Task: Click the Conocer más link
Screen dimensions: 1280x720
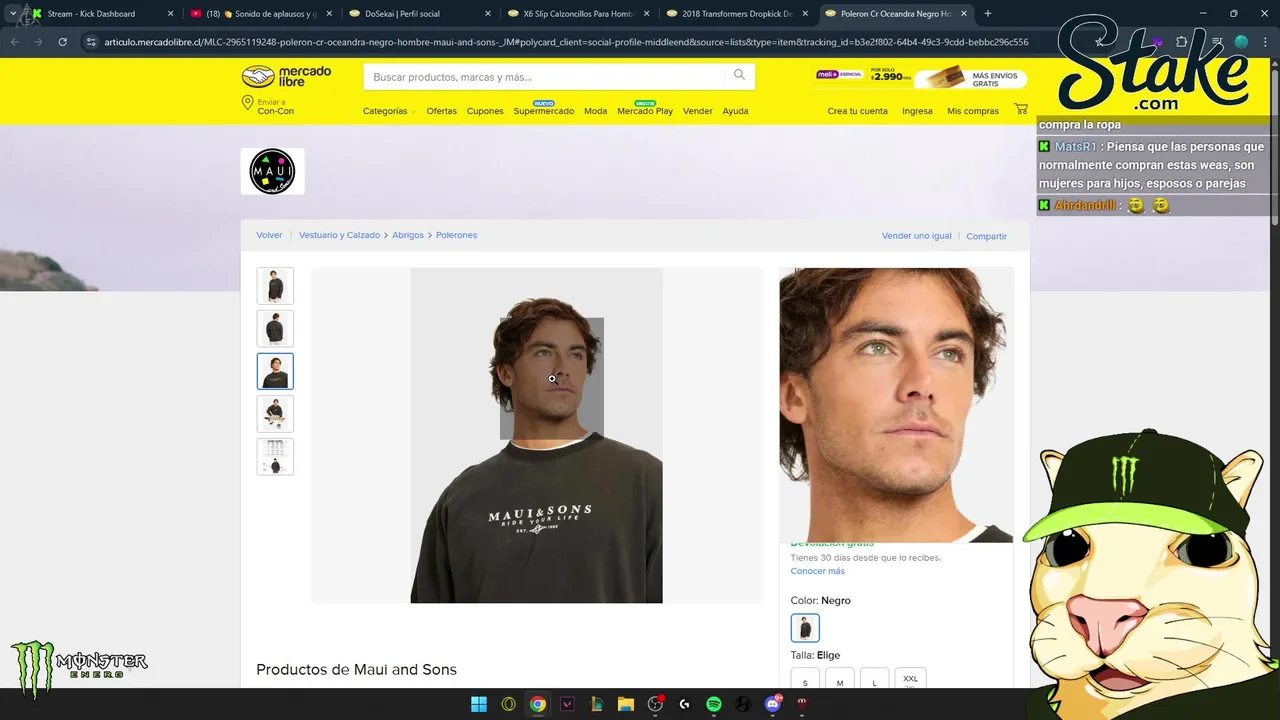Action: coord(817,571)
